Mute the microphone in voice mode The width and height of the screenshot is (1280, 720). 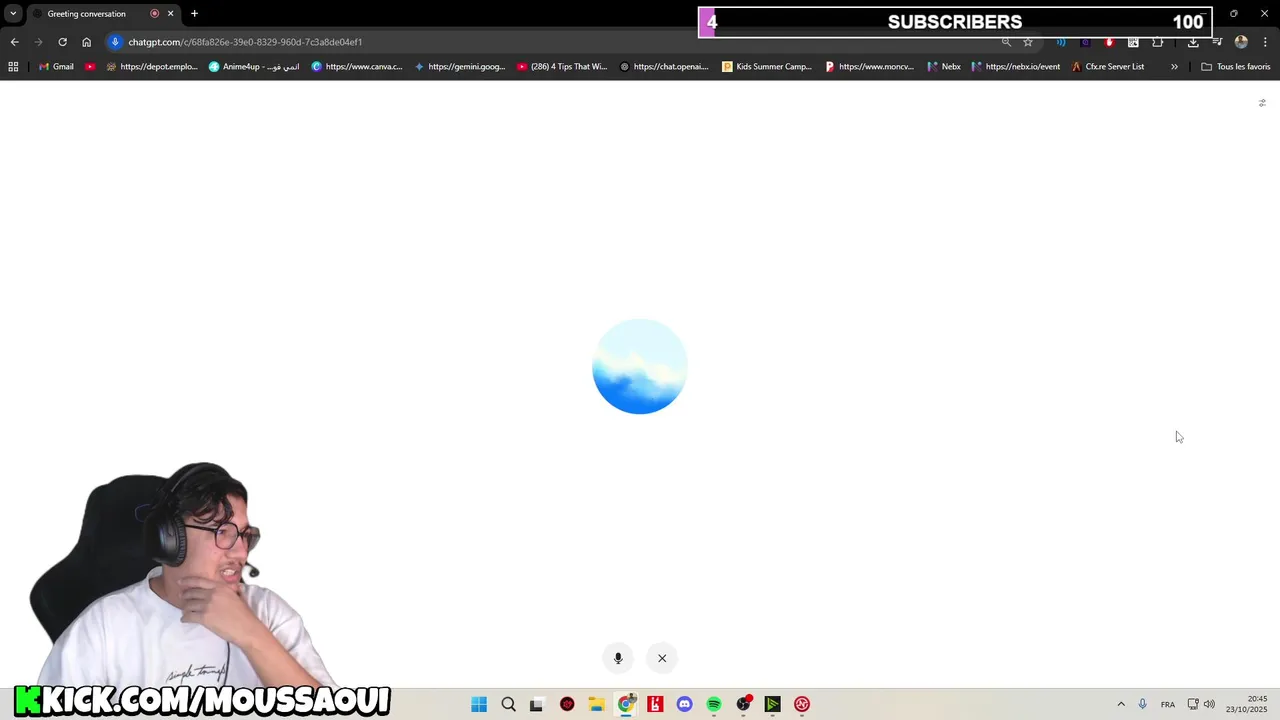pos(618,658)
